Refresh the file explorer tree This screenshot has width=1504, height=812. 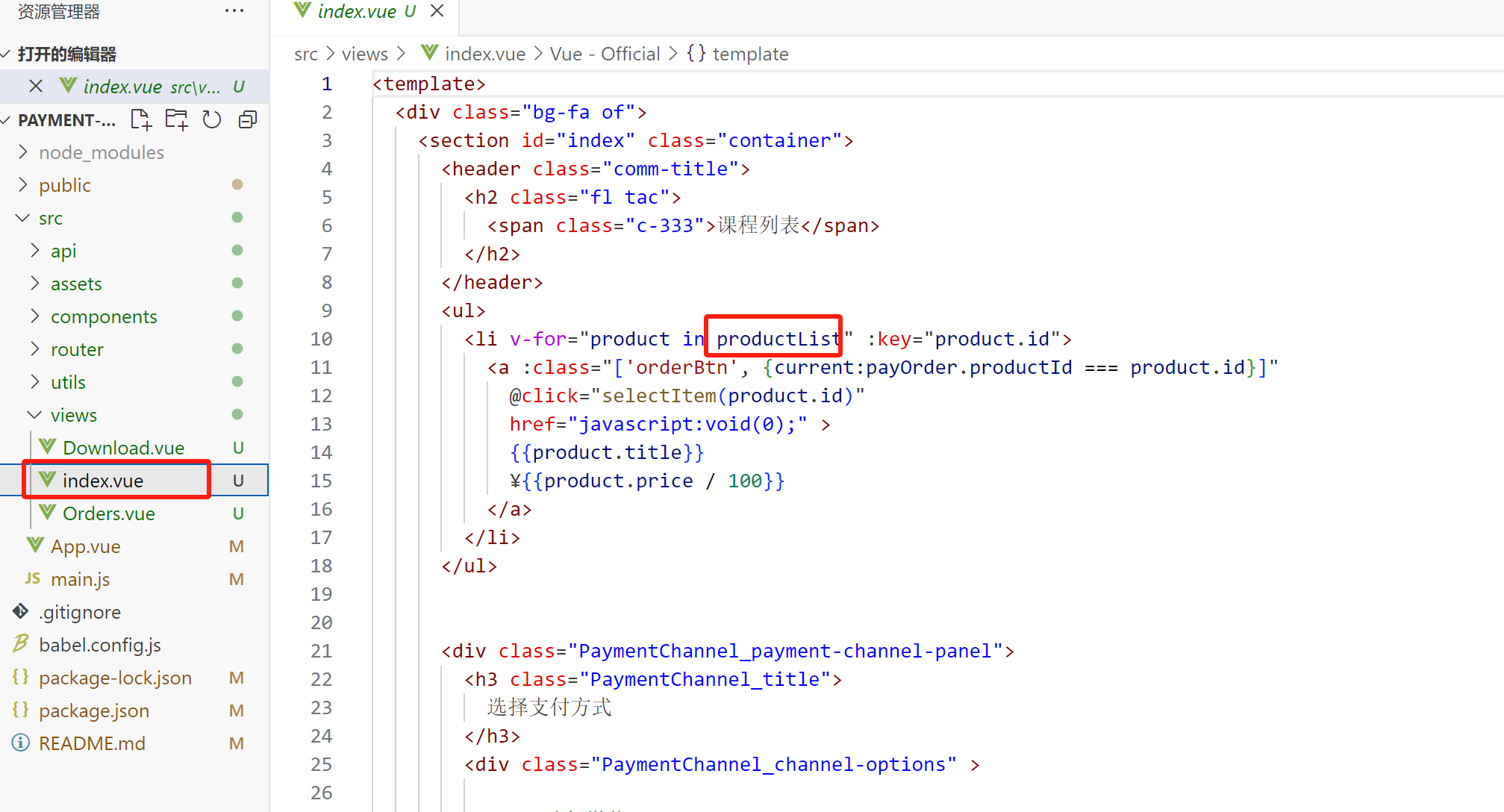point(212,119)
